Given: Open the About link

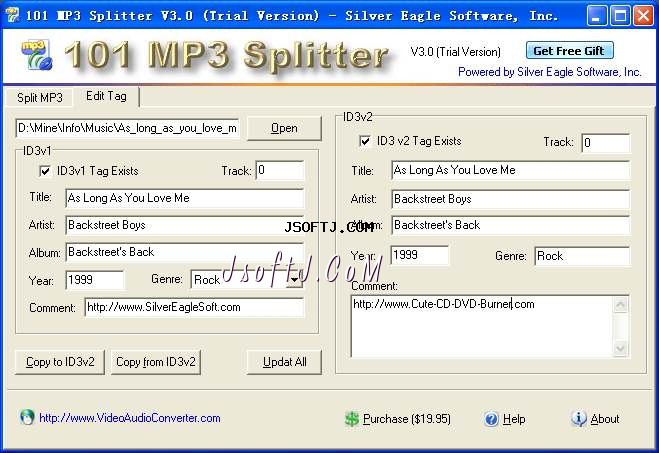Looking at the screenshot, I should click(605, 419).
